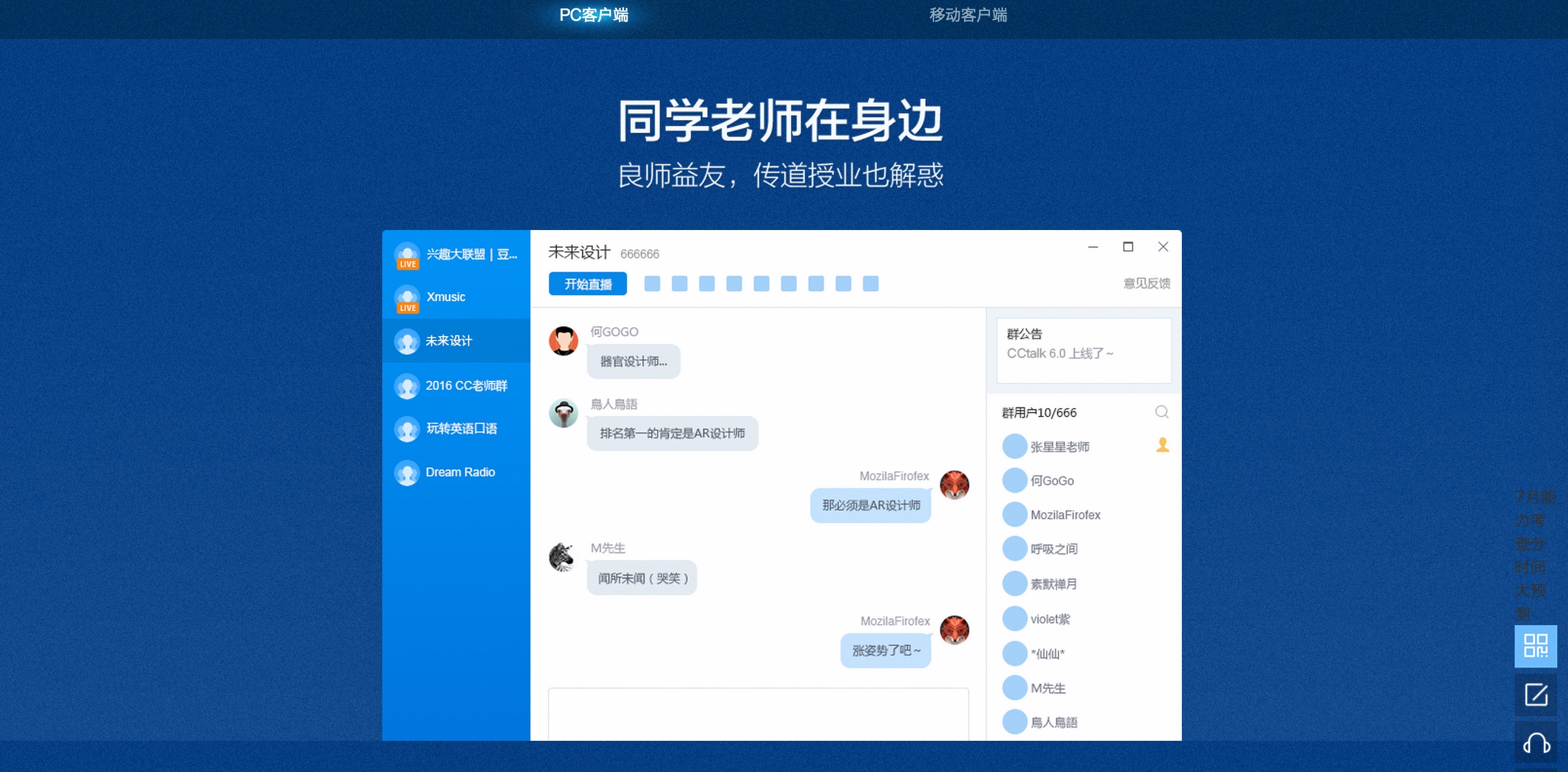
Task: Click 何GOGO's avatar in the chat
Action: [x=563, y=341]
